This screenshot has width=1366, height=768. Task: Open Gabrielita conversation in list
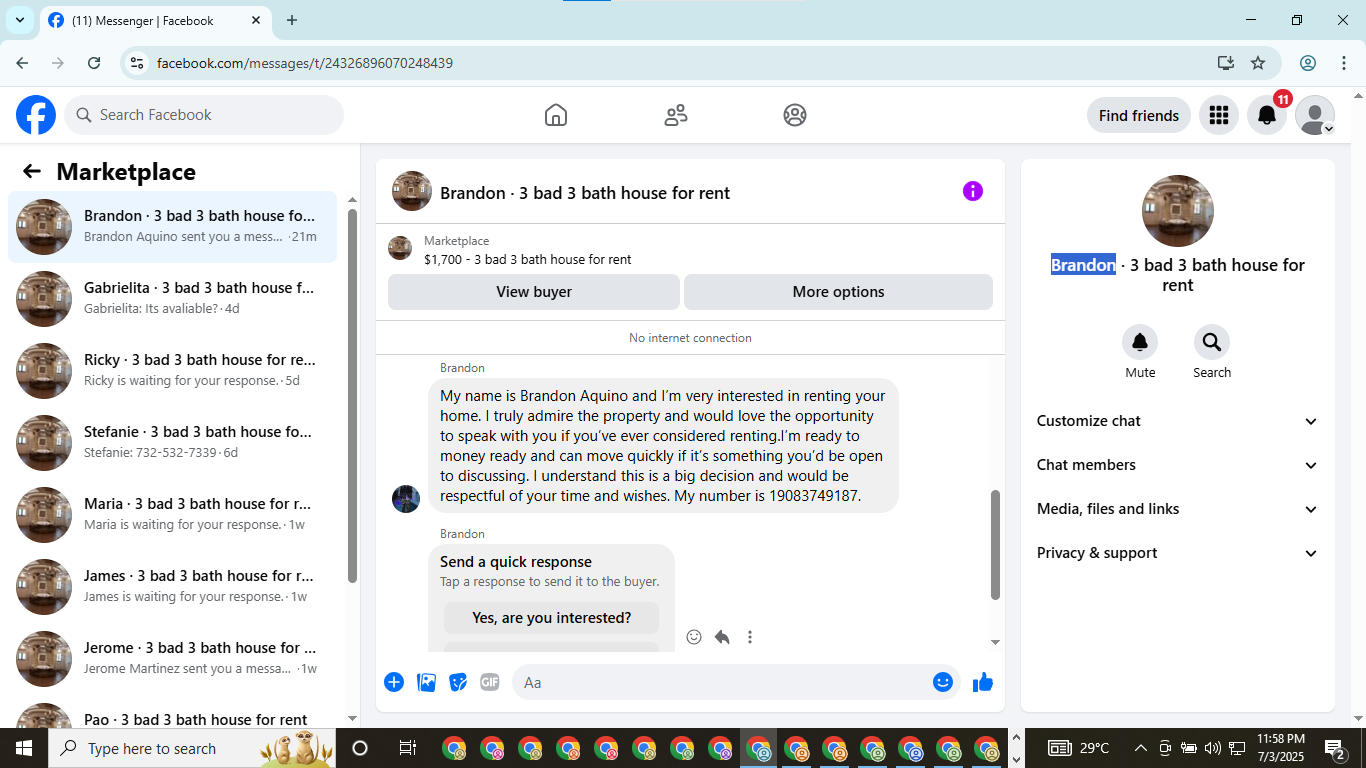click(x=173, y=299)
